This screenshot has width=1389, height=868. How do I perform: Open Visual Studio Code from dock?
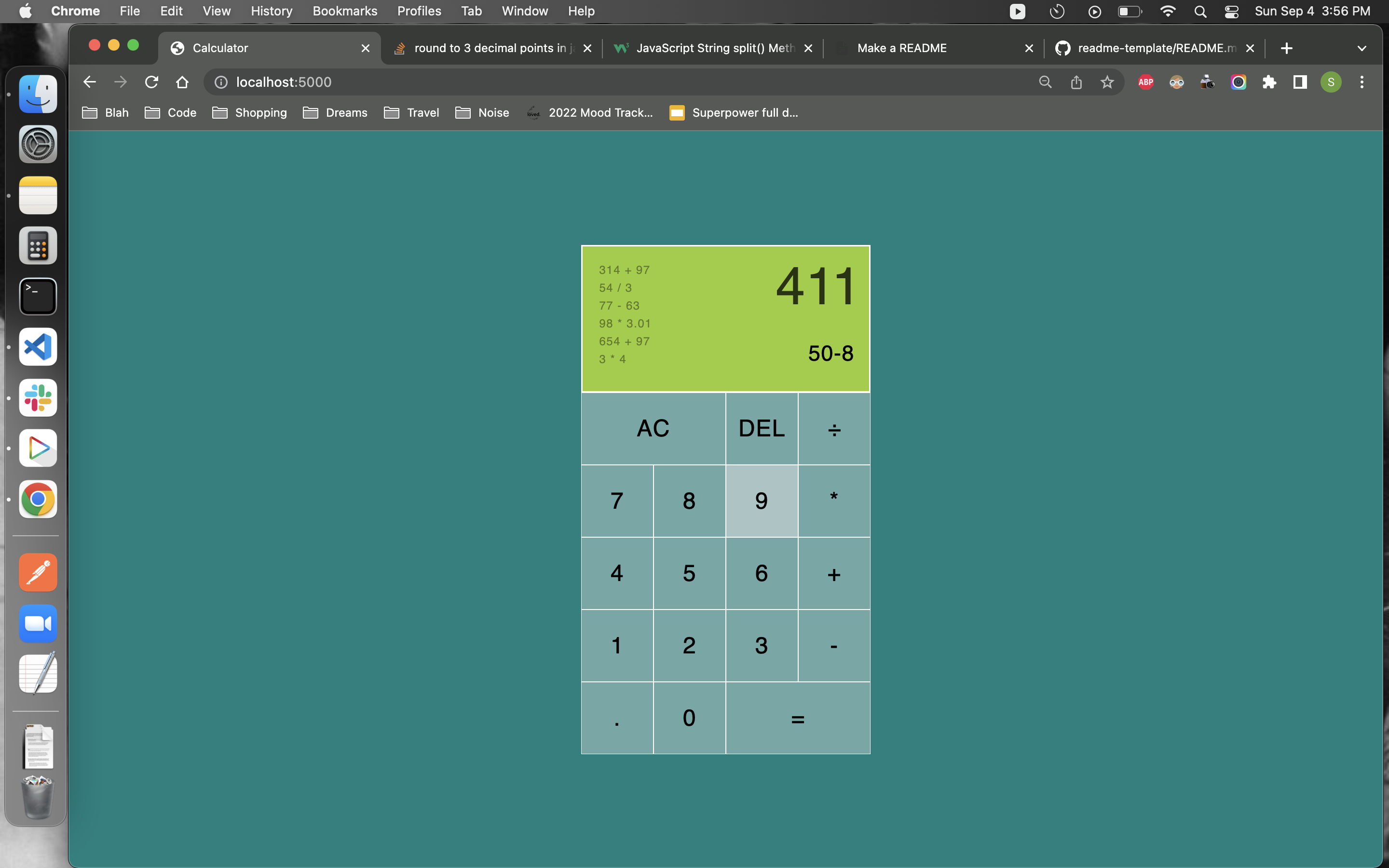point(38,347)
